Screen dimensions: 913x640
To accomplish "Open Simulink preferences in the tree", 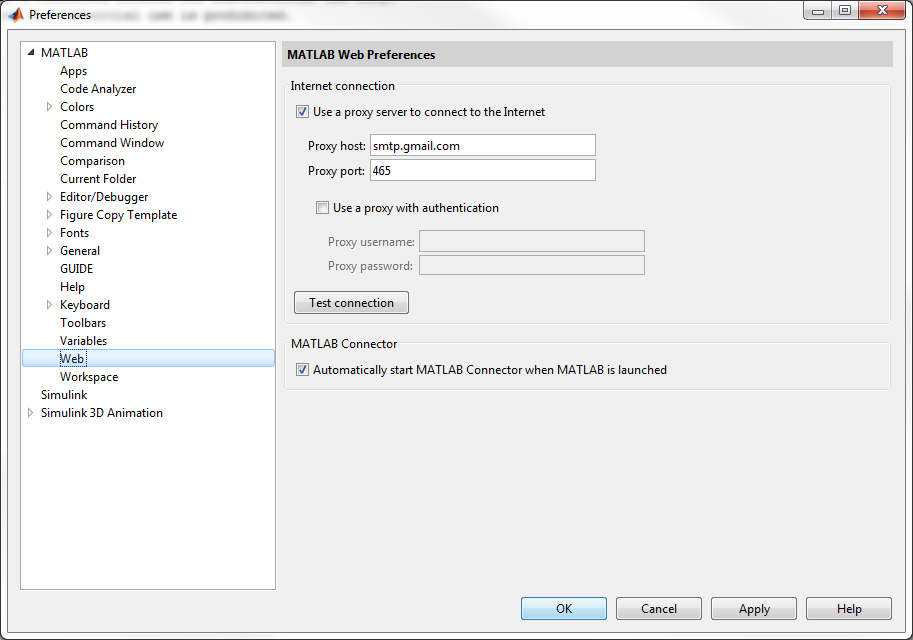I will tap(64, 395).
